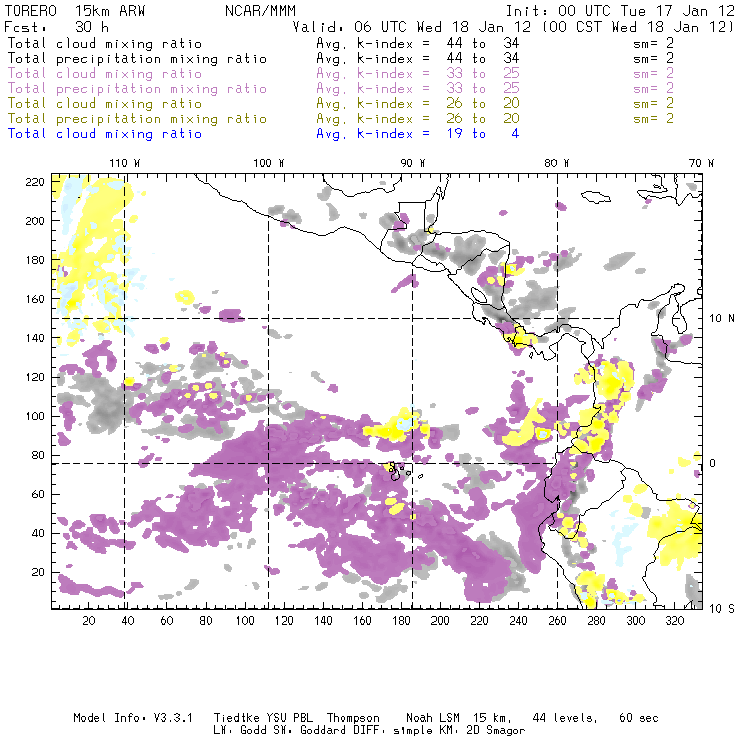Select the "2D Smagor" text in the footer
Screen dimensions: 740x740
pyautogui.click(x=495, y=731)
